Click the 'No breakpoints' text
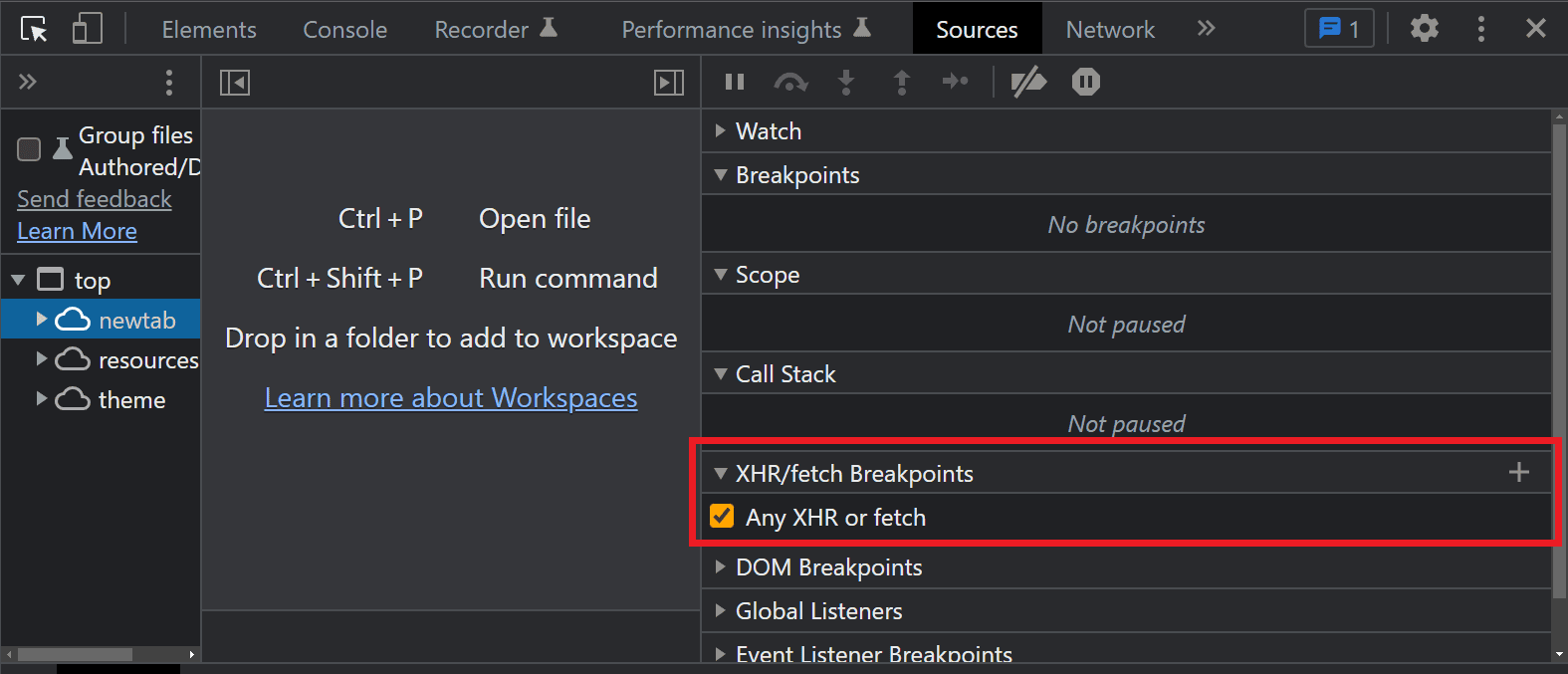Screen dimensions: 1568x674 [1126, 225]
